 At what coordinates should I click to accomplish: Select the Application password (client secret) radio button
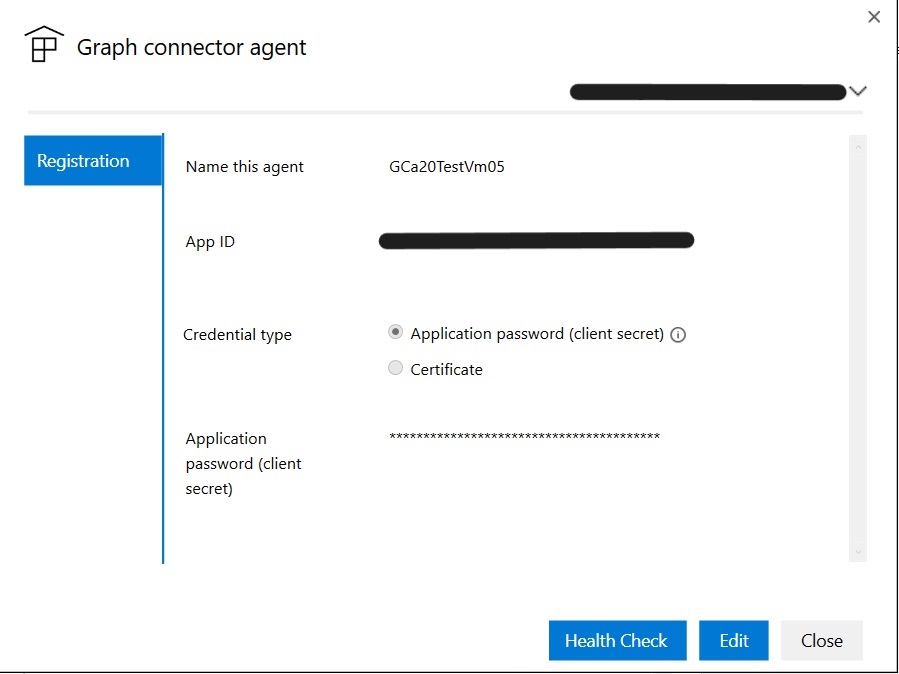click(395, 331)
